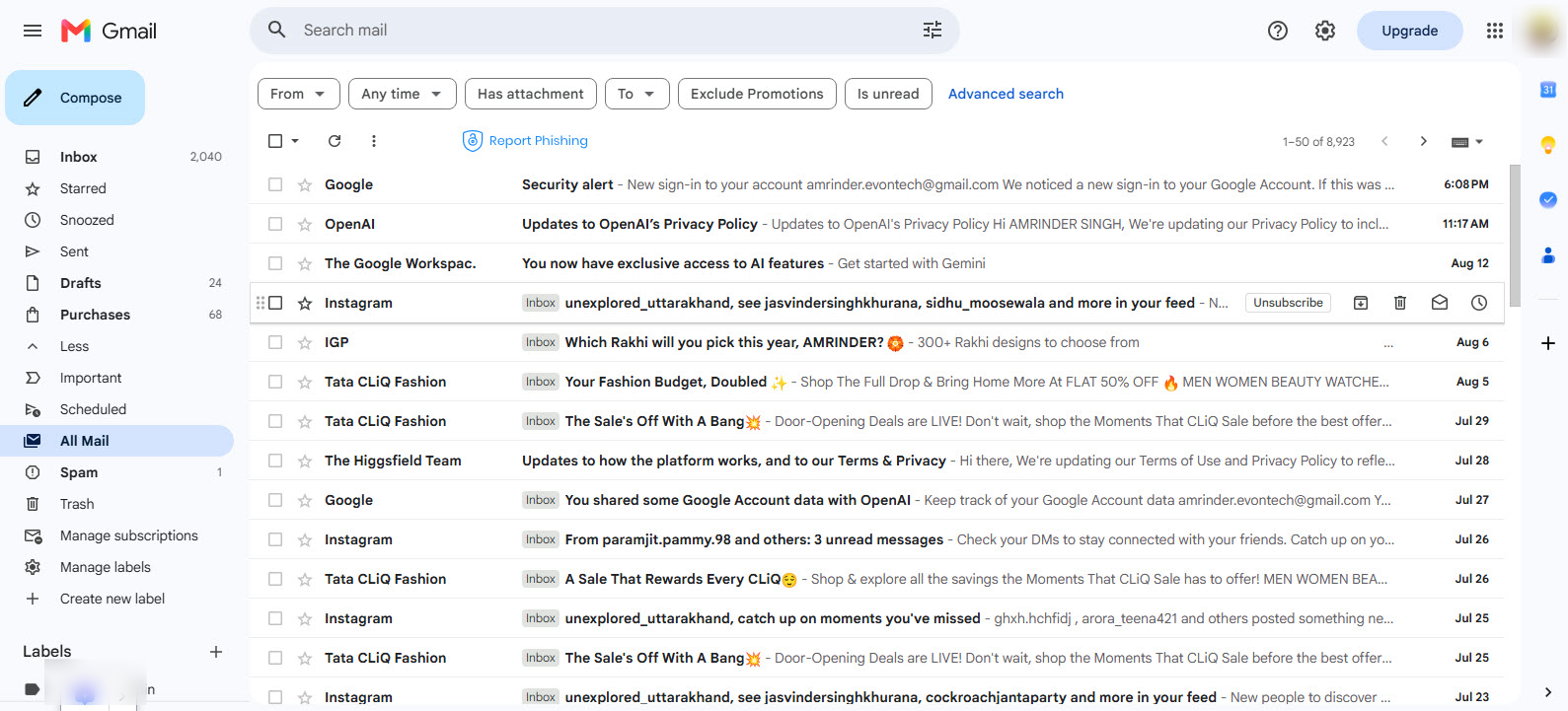Toggle the Has attachment filter chip
This screenshot has height=711, width=1568.
point(531,94)
